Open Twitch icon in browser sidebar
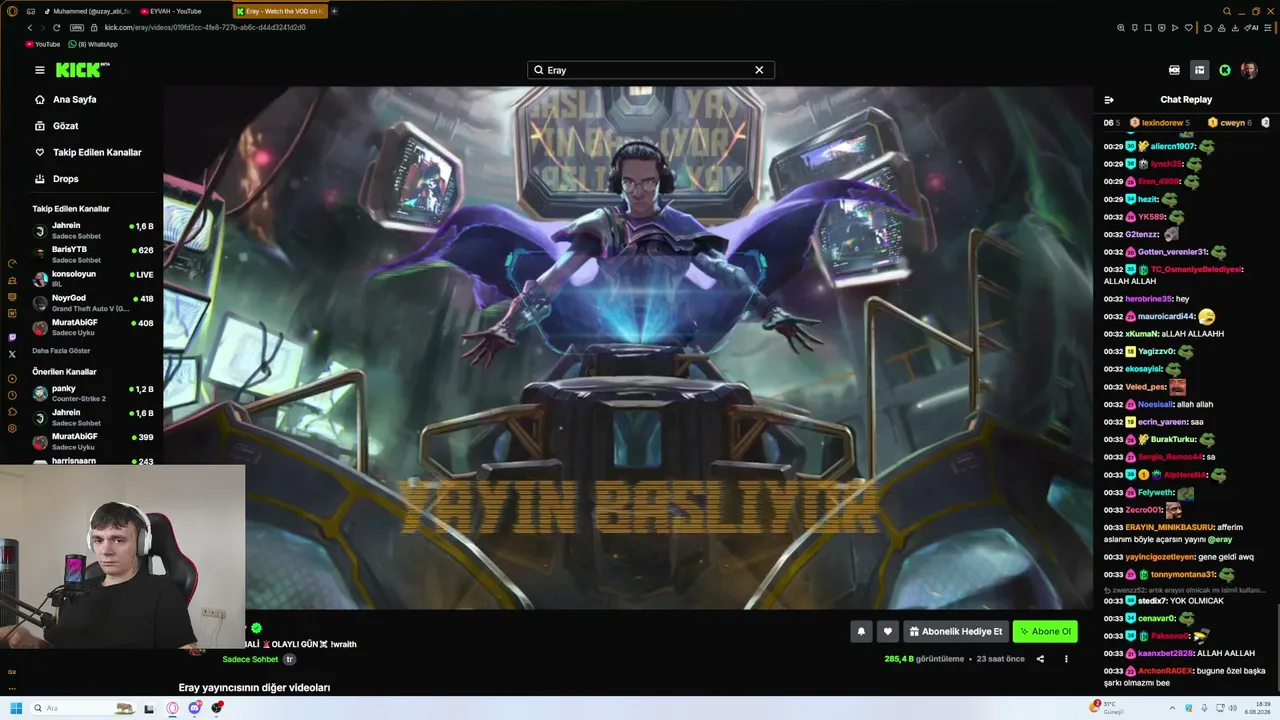1280x720 pixels. [12, 337]
